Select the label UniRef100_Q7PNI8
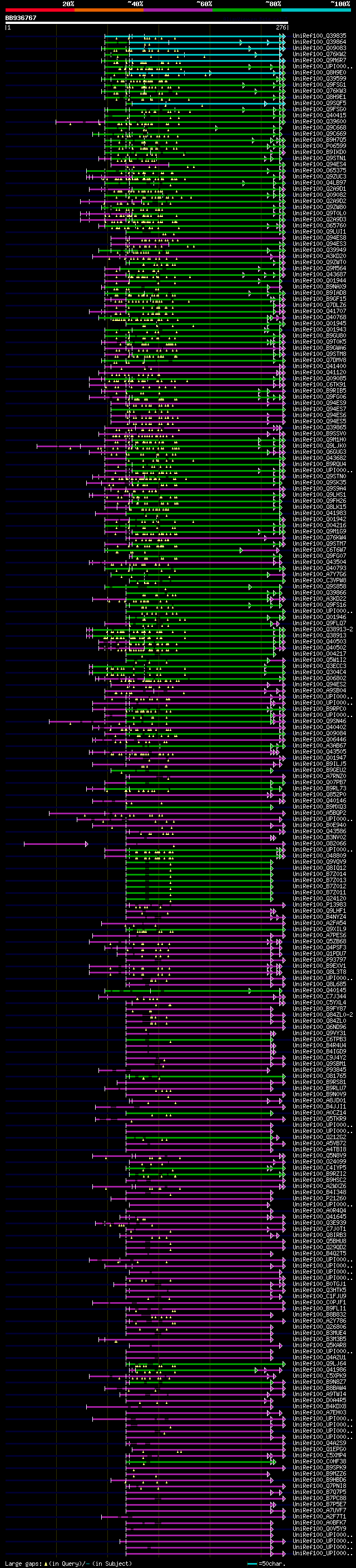 click(319, 1486)
